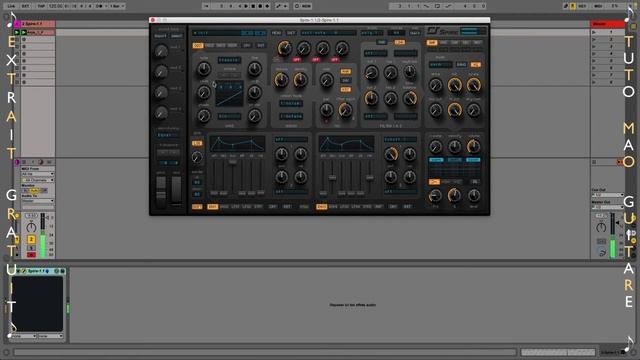Select the shp effects tab
Image resolution: width=640 pixels, height=360 pixels.
[x=431, y=42]
